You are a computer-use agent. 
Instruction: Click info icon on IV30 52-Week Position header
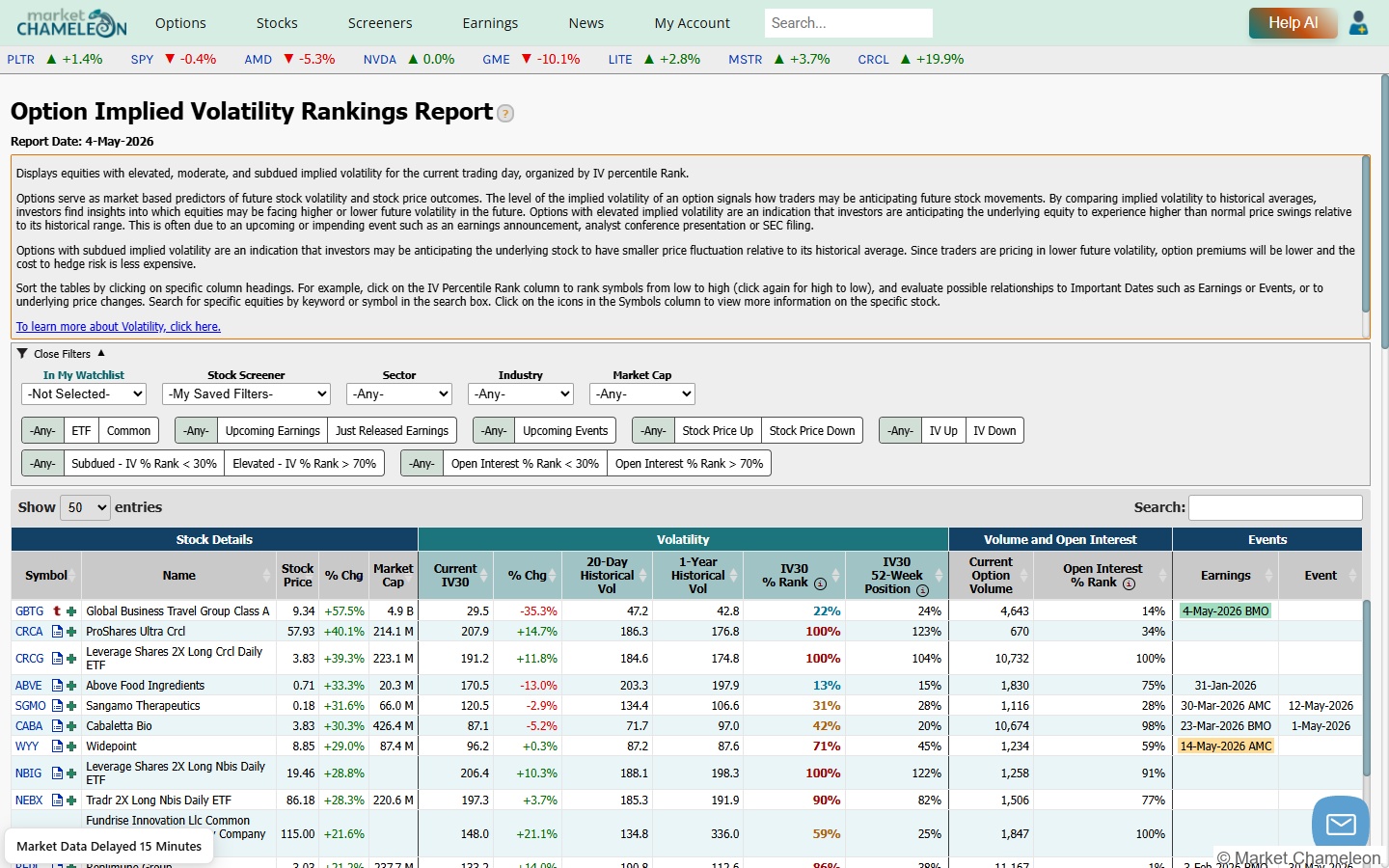tap(922, 590)
